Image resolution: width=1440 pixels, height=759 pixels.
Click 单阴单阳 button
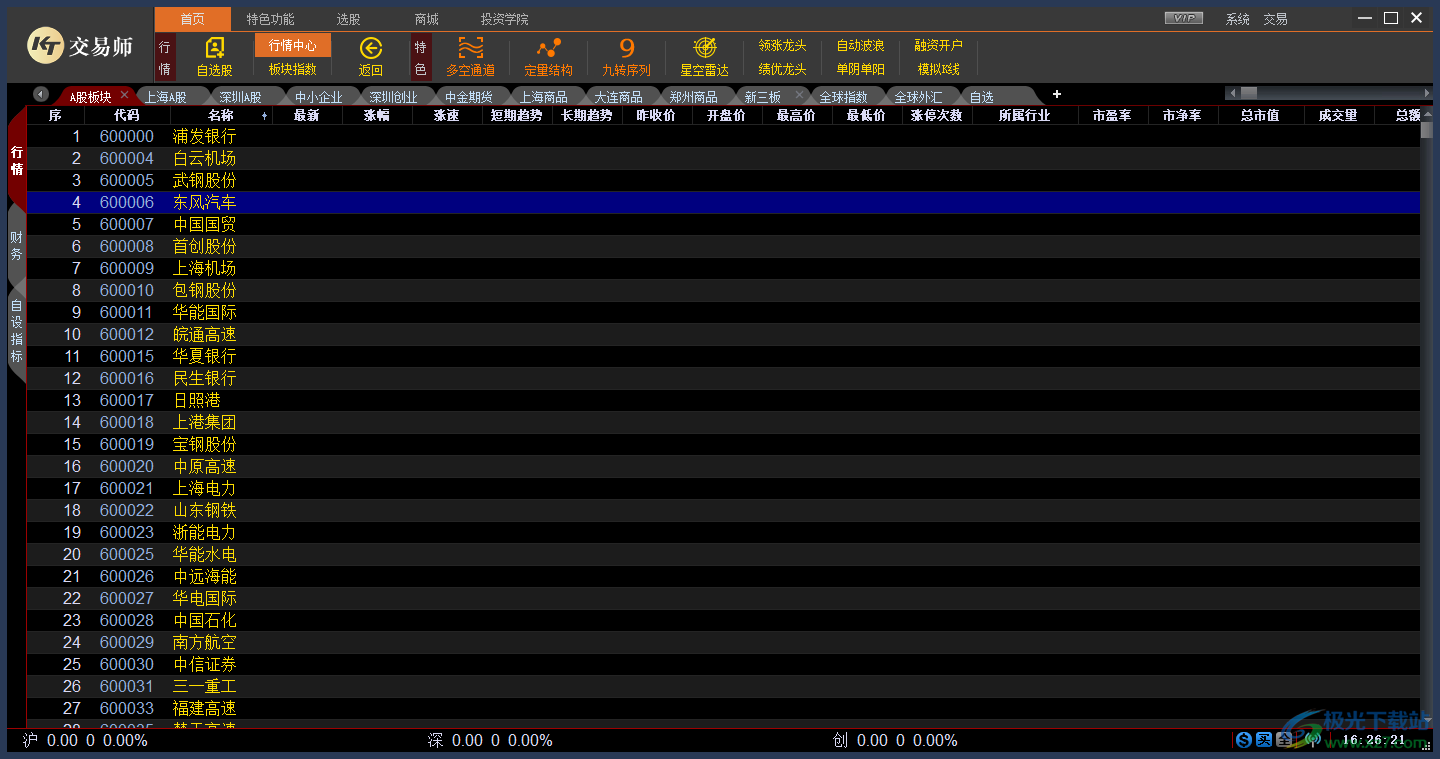coord(861,69)
